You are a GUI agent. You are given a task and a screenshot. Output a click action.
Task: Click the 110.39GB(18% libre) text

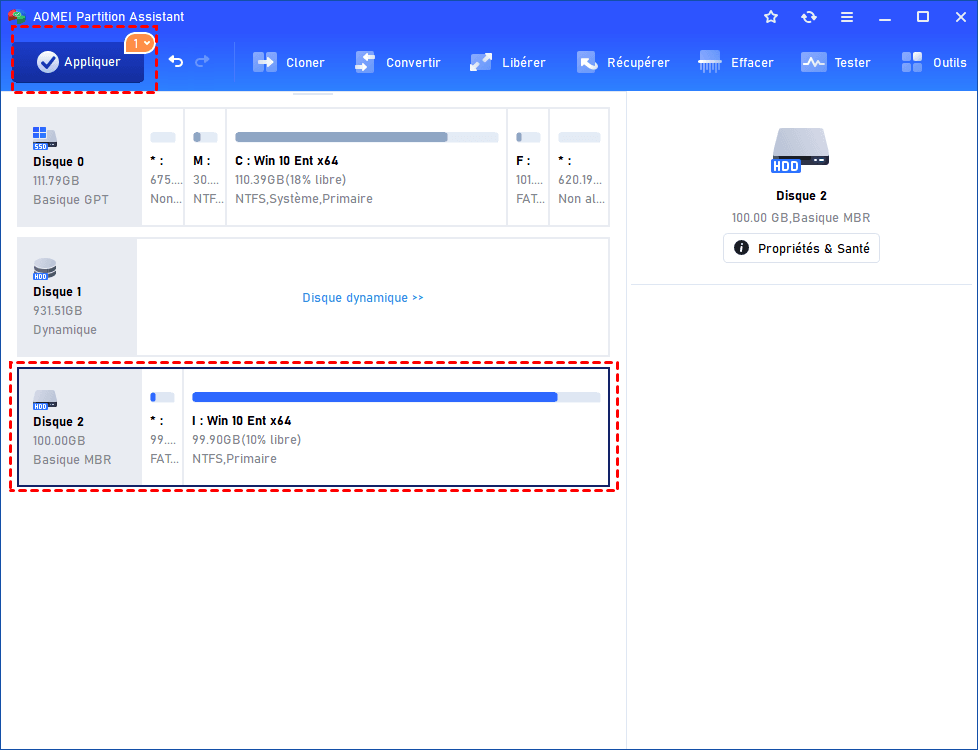[291, 180]
